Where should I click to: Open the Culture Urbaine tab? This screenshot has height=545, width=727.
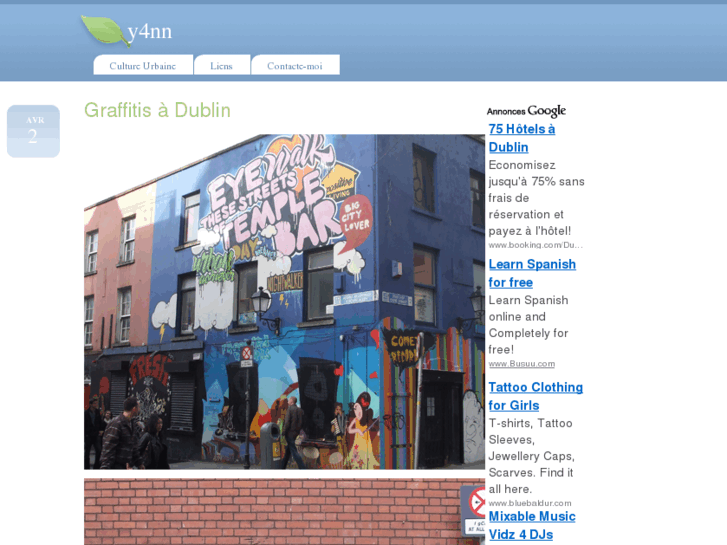coord(143,65)
